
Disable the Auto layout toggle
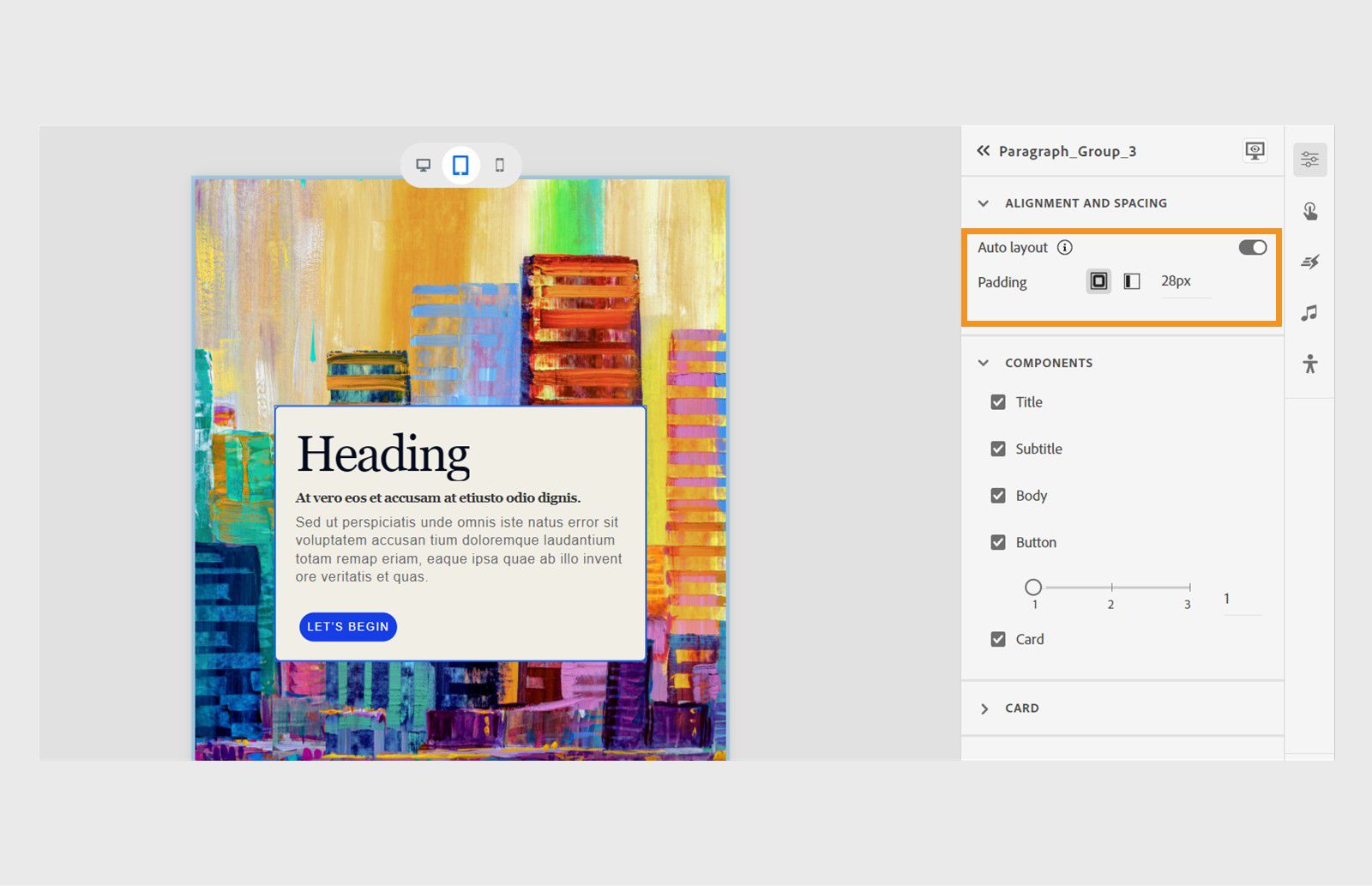click(x=1252, y=247)
